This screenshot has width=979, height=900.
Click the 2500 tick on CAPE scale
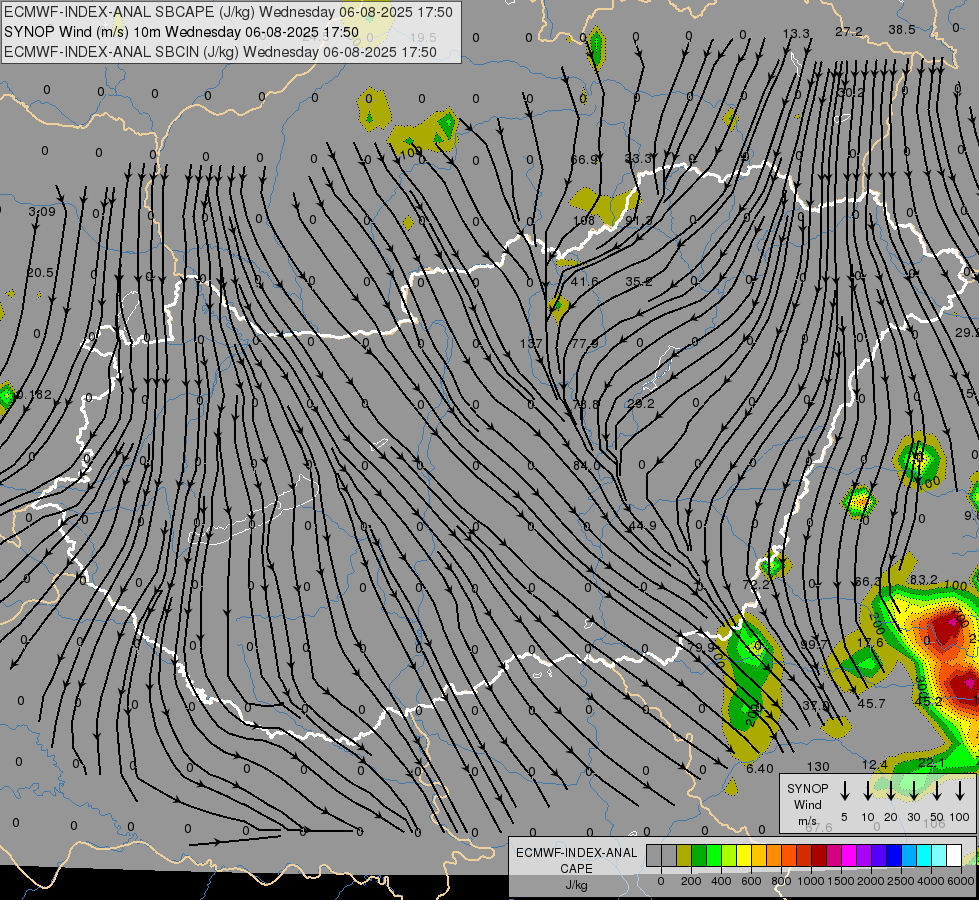click(x=901, y=881)
